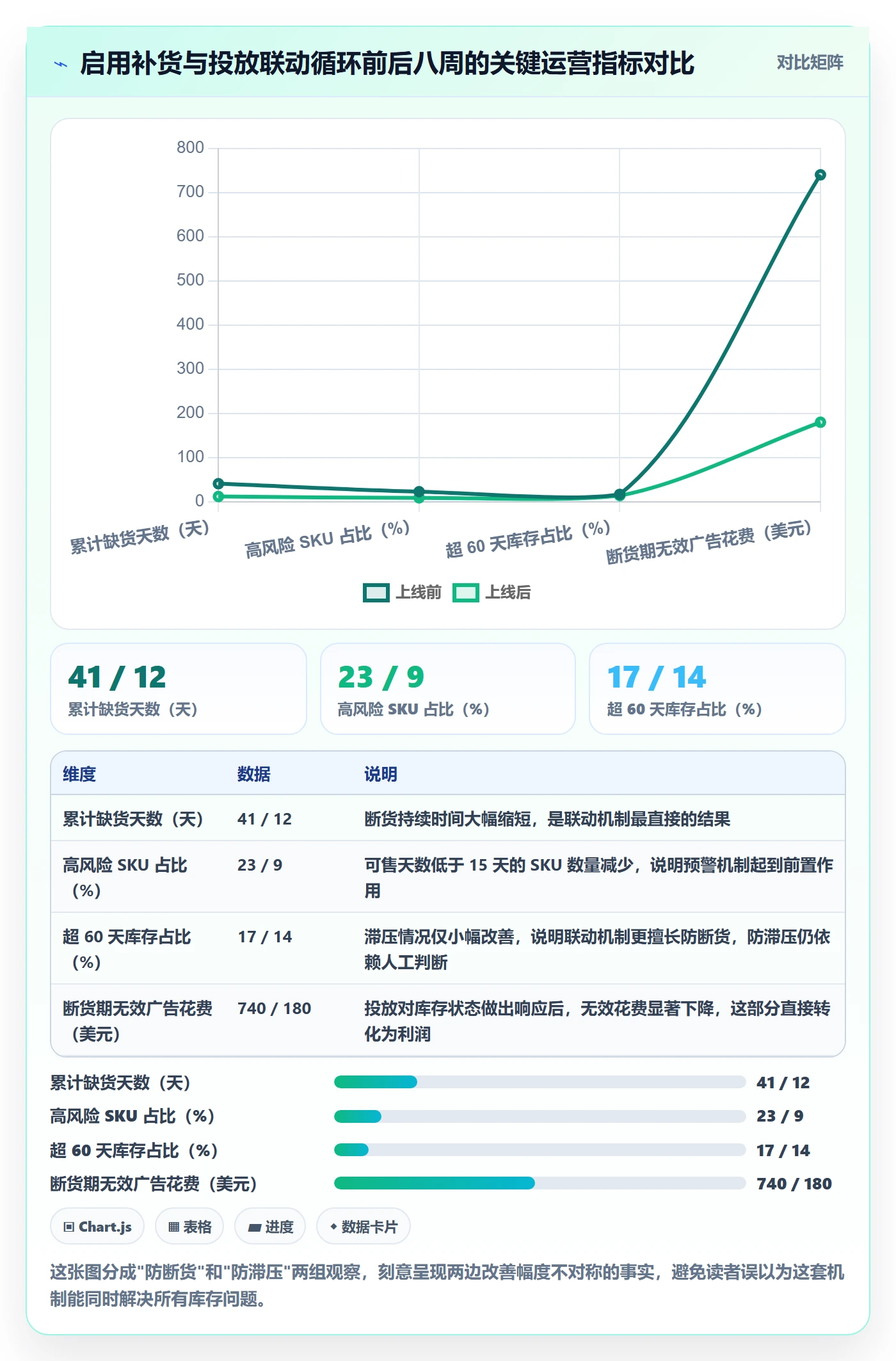The height and width of the screenshot is (1361, 896).
Task: Click the 数据卡片 tag chip
Action: (364, 1227)
